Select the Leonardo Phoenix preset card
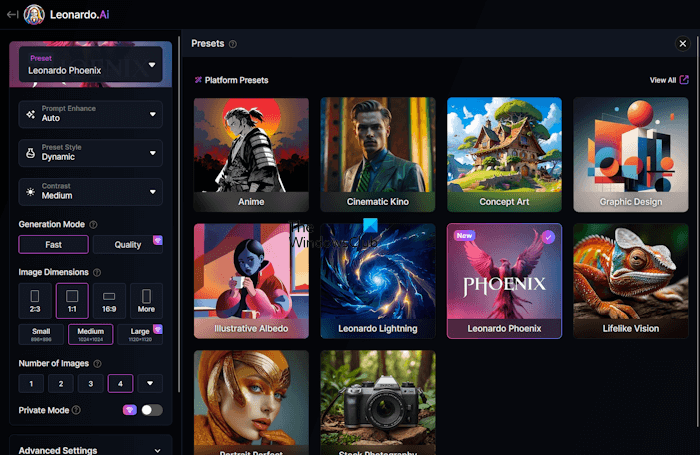 504,281
